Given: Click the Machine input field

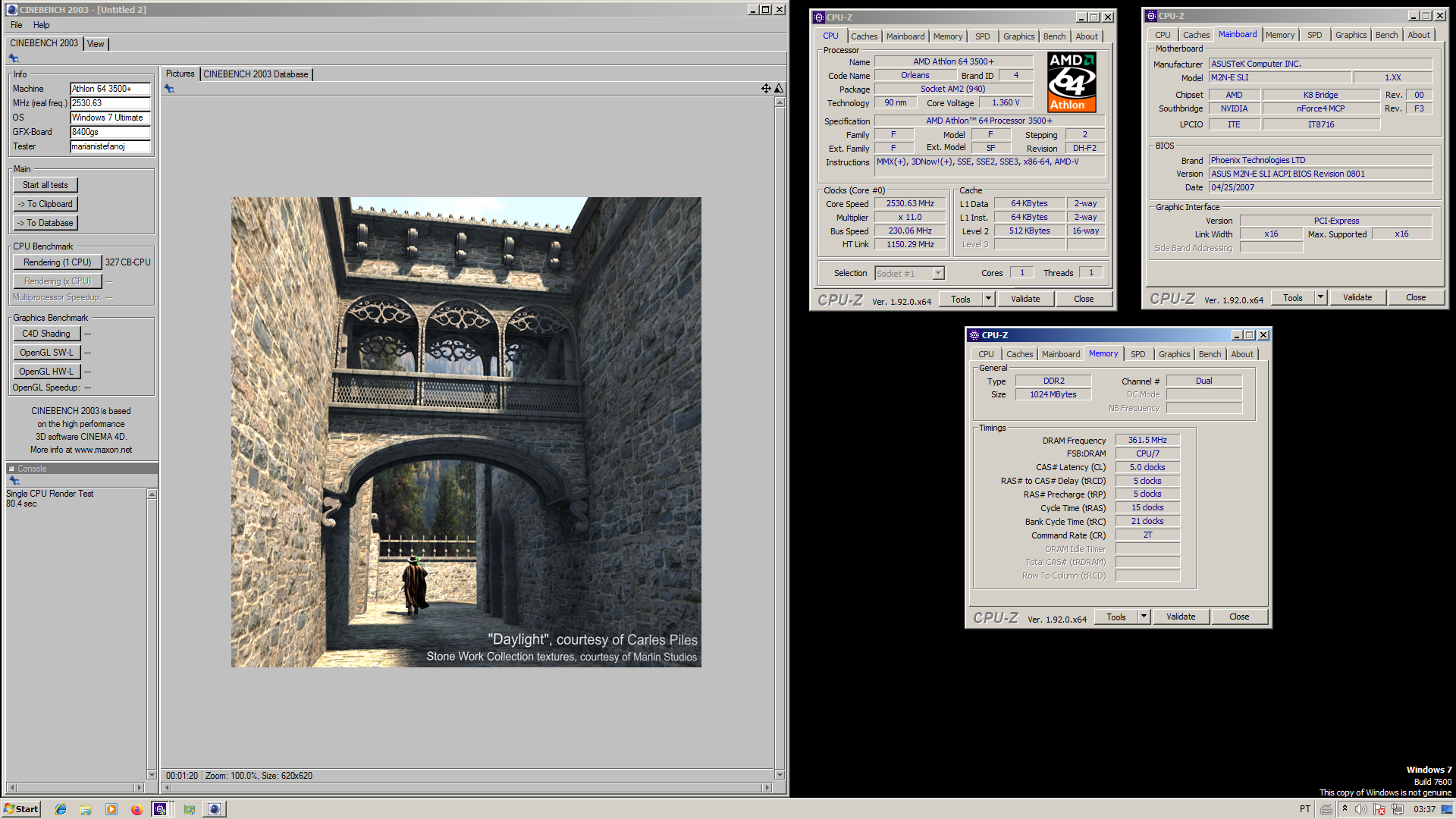Looking at the screenshot, I should pos(110,89).
